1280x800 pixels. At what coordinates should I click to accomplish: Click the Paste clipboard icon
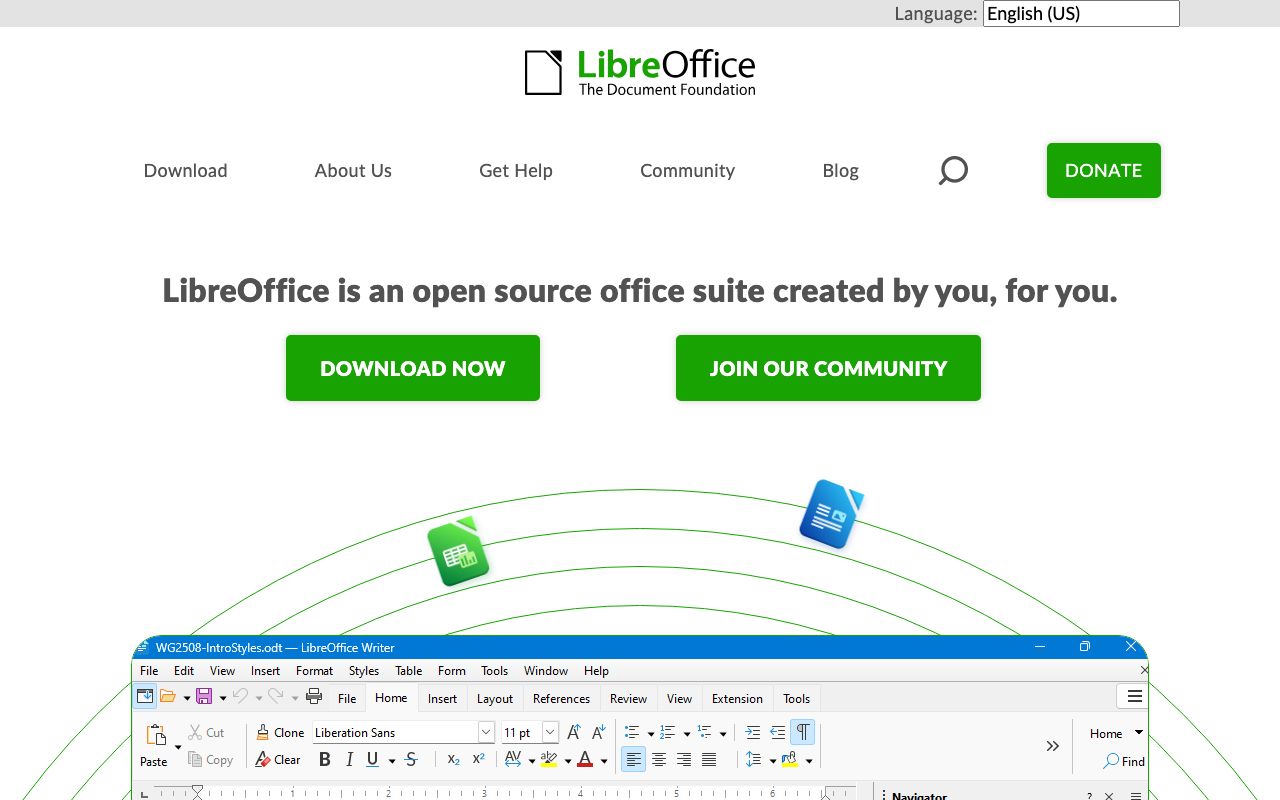pyautogui.click(x=156, y=735)
